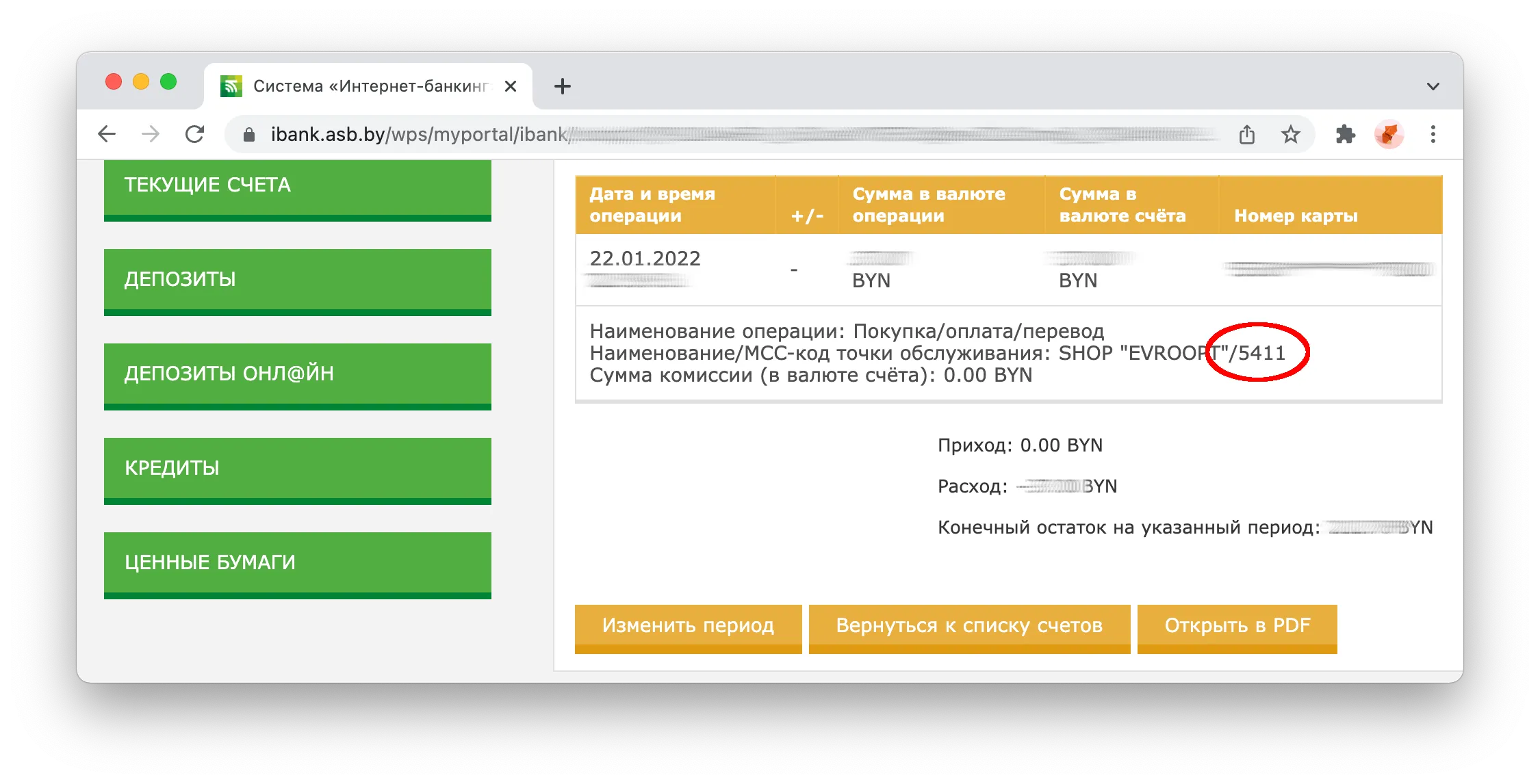Click the padlock icon in the address bar
Viewport: 1540px width, 784px height.
click(x=249, y=135)
